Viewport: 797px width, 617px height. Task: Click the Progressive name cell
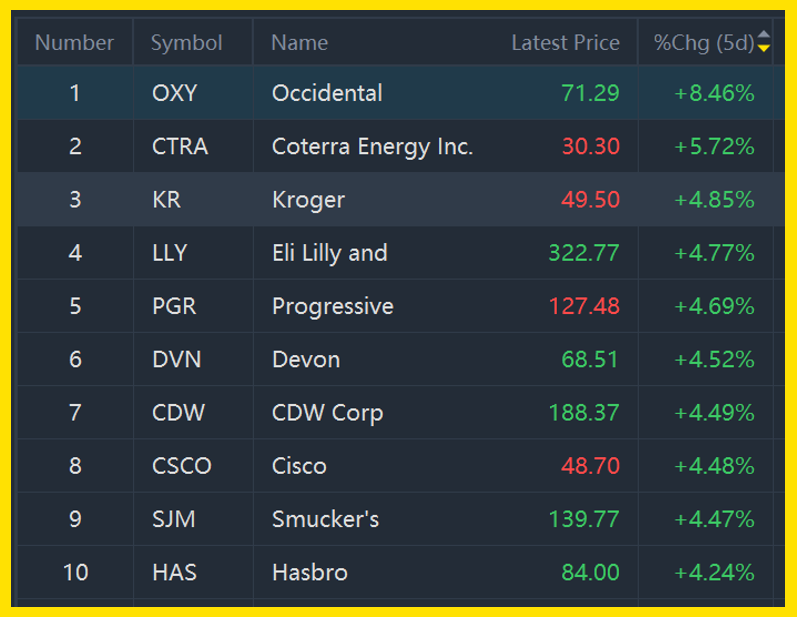pyautogui.click(x=333, y=306)
